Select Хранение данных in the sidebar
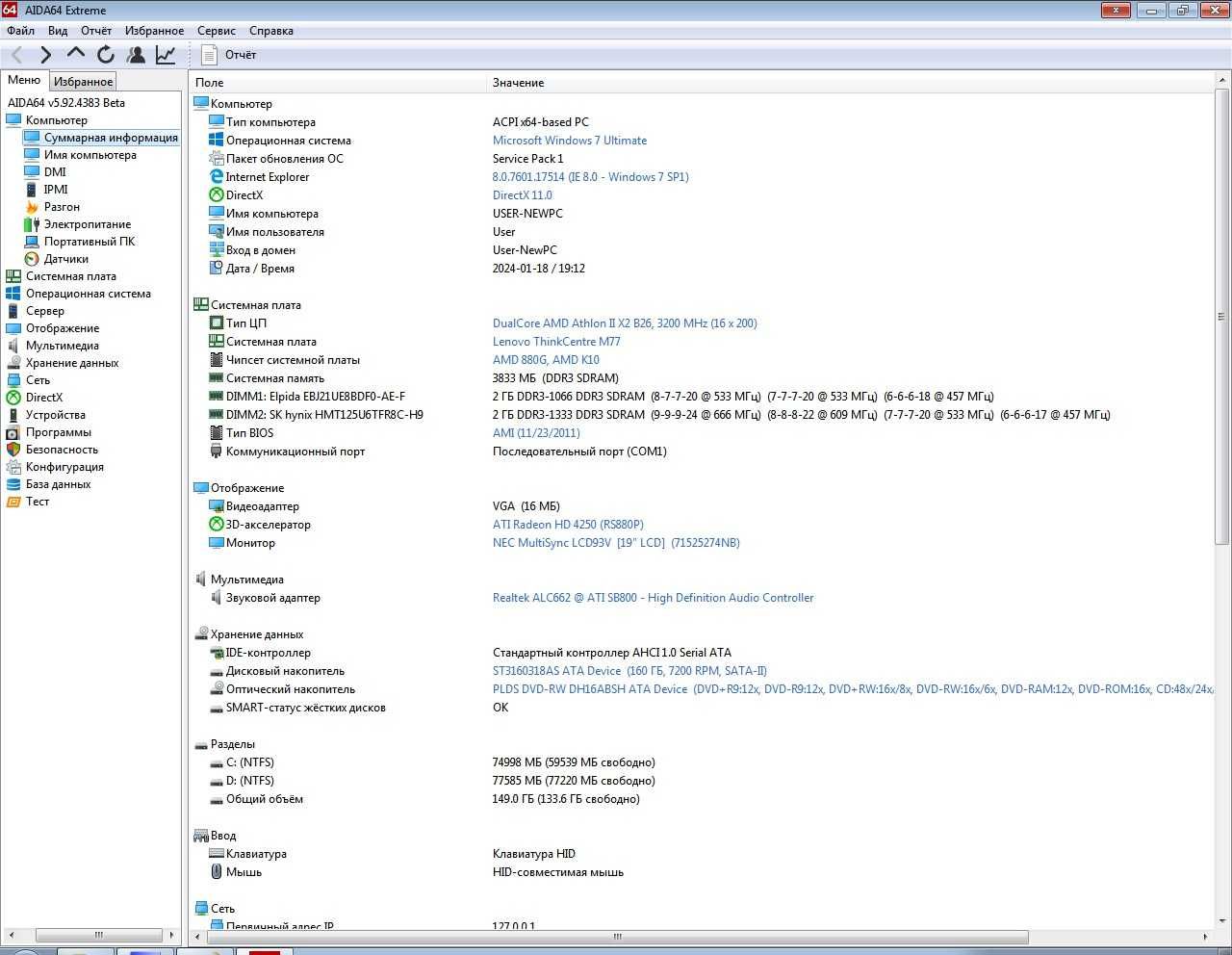The image size is (1232, 955). point(72,363)
